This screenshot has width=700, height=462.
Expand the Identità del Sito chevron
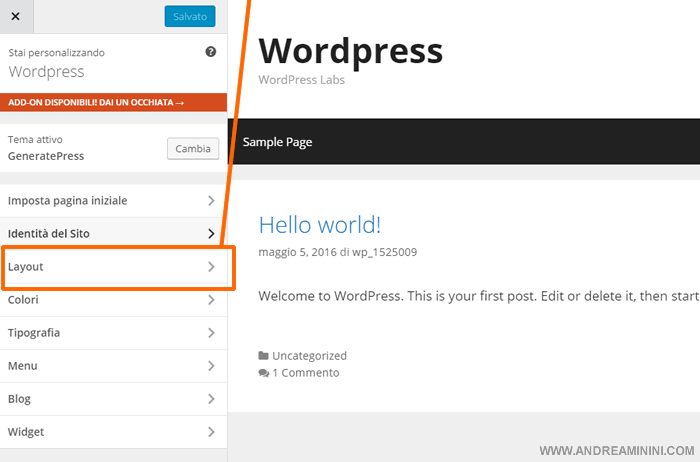coord(211,234)
